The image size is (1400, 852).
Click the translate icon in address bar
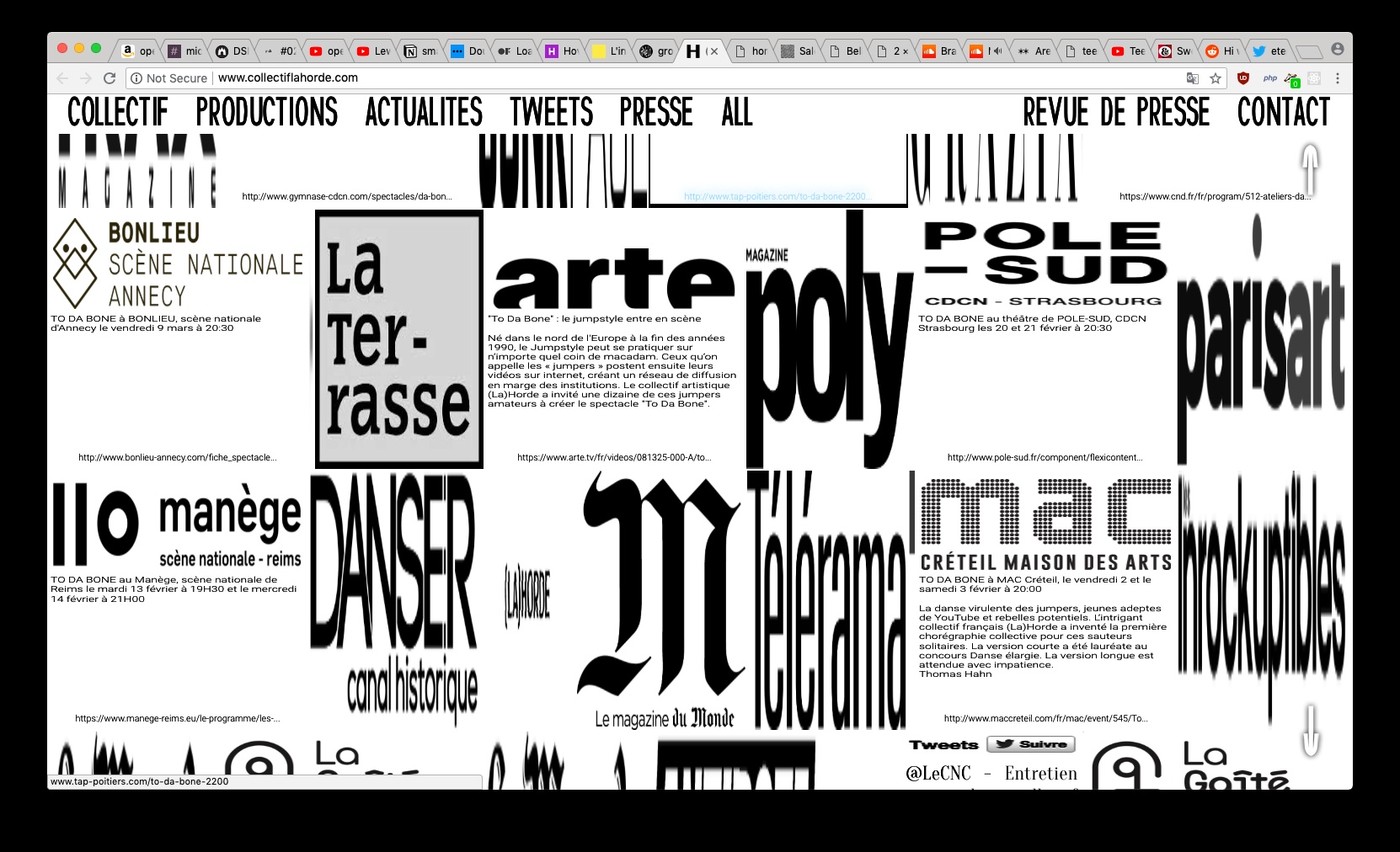tap(1192, 78)
